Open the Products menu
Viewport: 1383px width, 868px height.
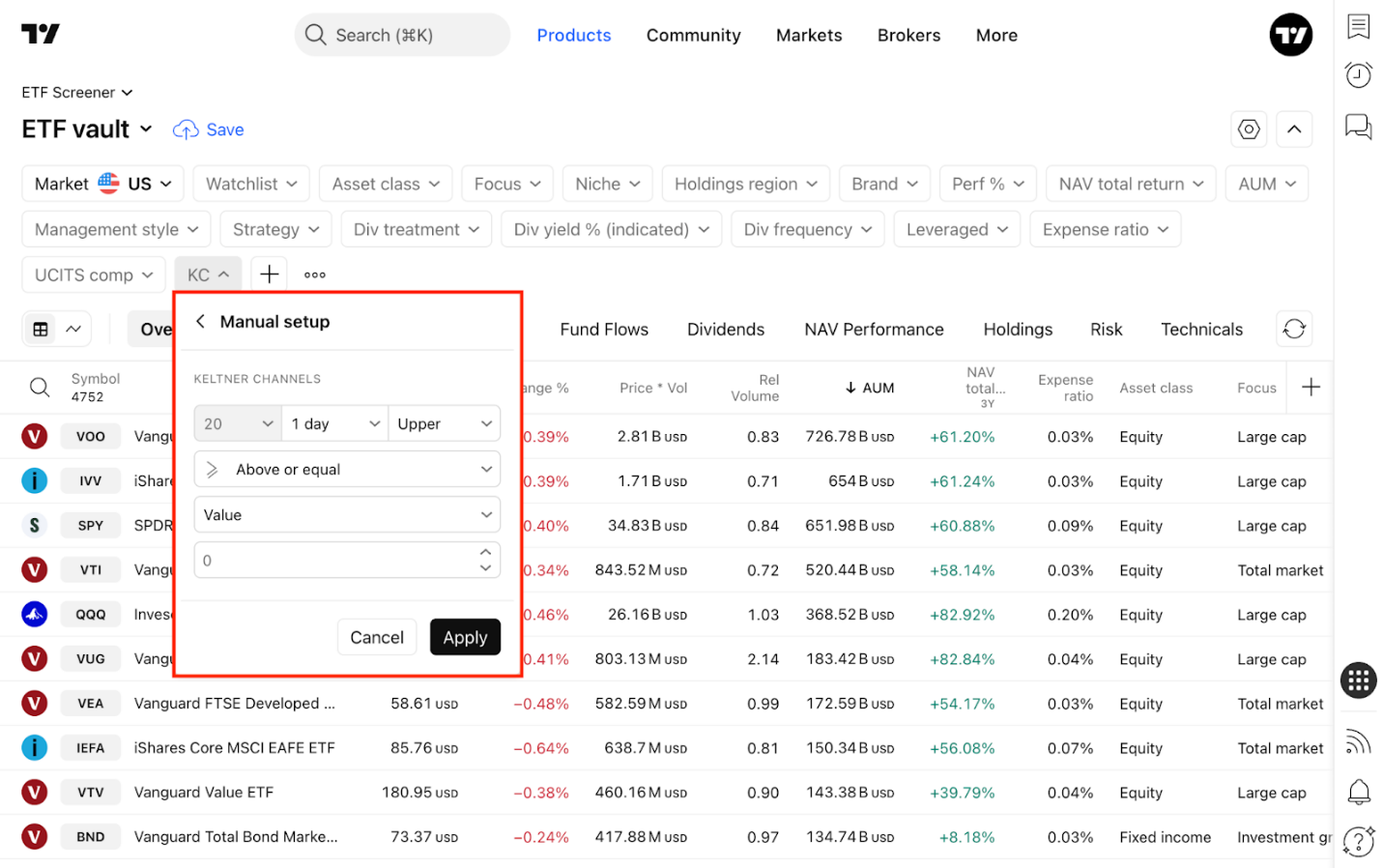coord(574,35)
